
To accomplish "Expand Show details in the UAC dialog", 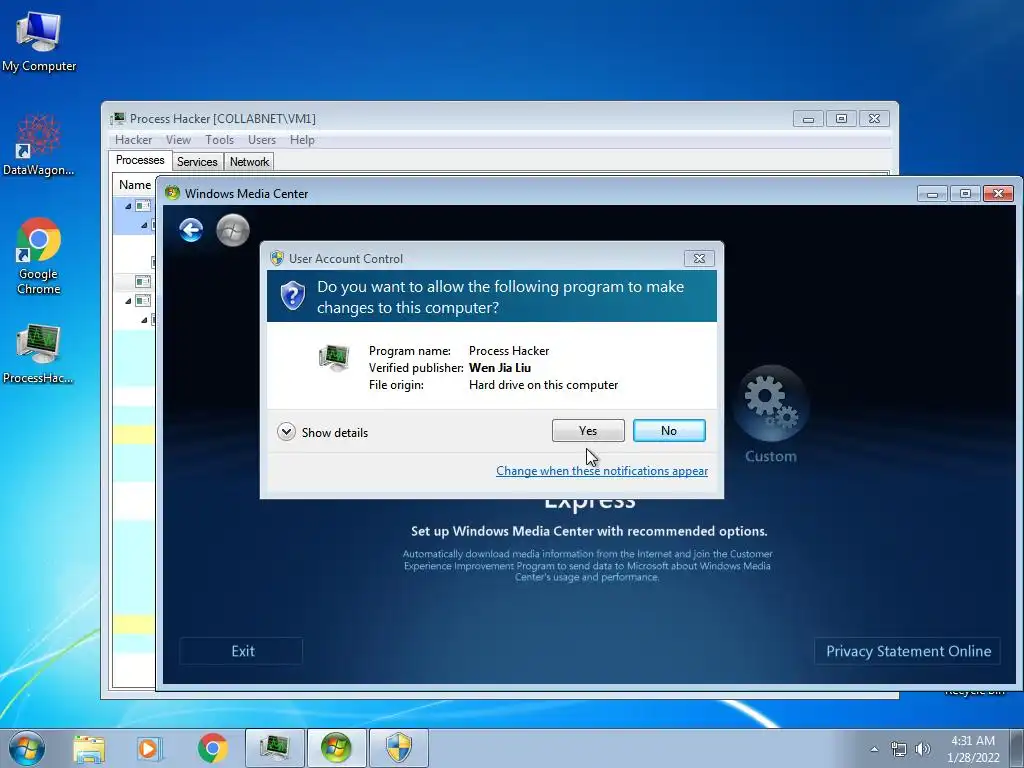I will [323, 432].
